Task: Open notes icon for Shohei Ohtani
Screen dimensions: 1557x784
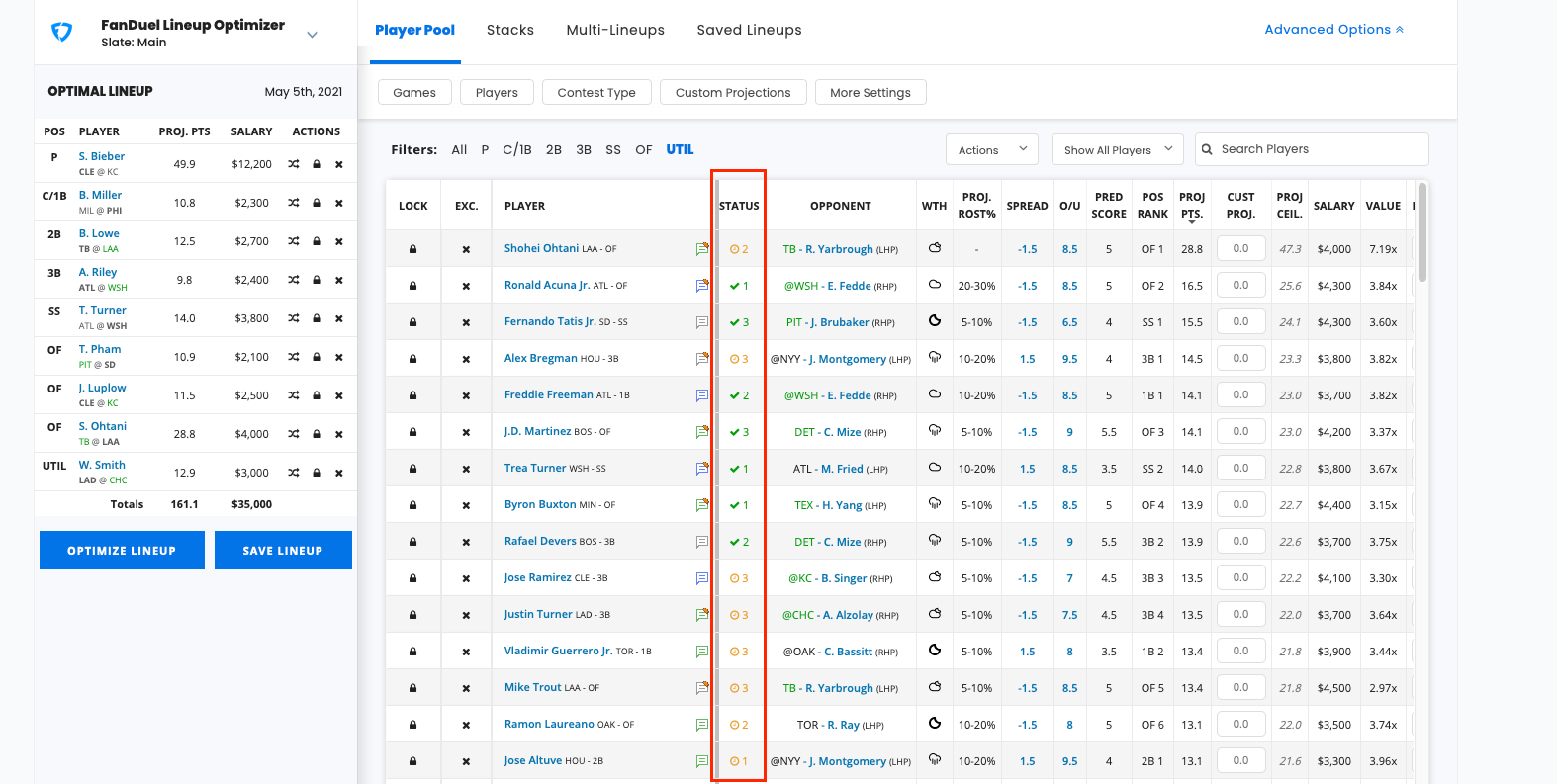Action: pyautogui.click(x=702, y=249)
